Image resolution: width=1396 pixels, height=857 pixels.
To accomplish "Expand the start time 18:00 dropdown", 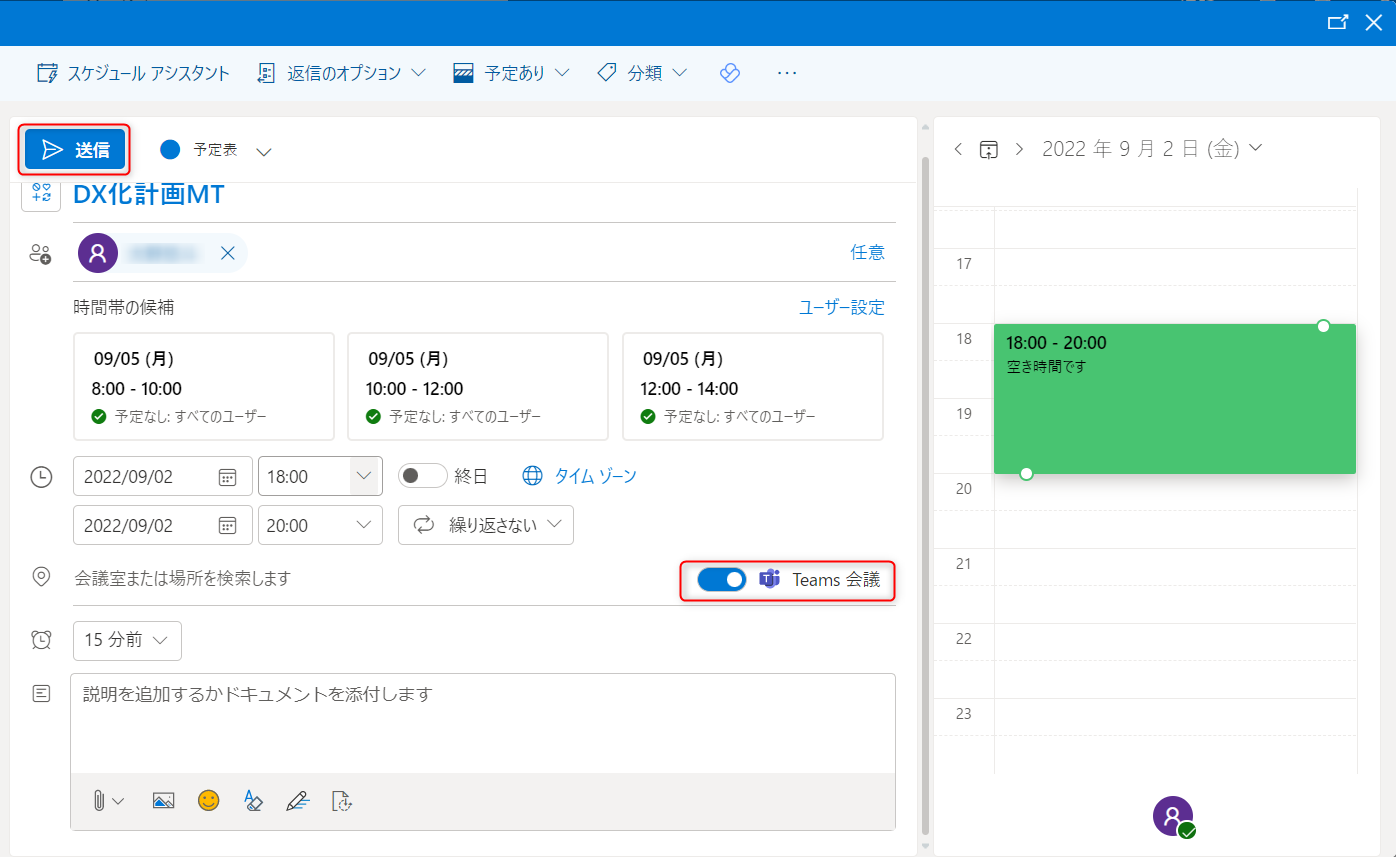I will [x=364, y=476].
